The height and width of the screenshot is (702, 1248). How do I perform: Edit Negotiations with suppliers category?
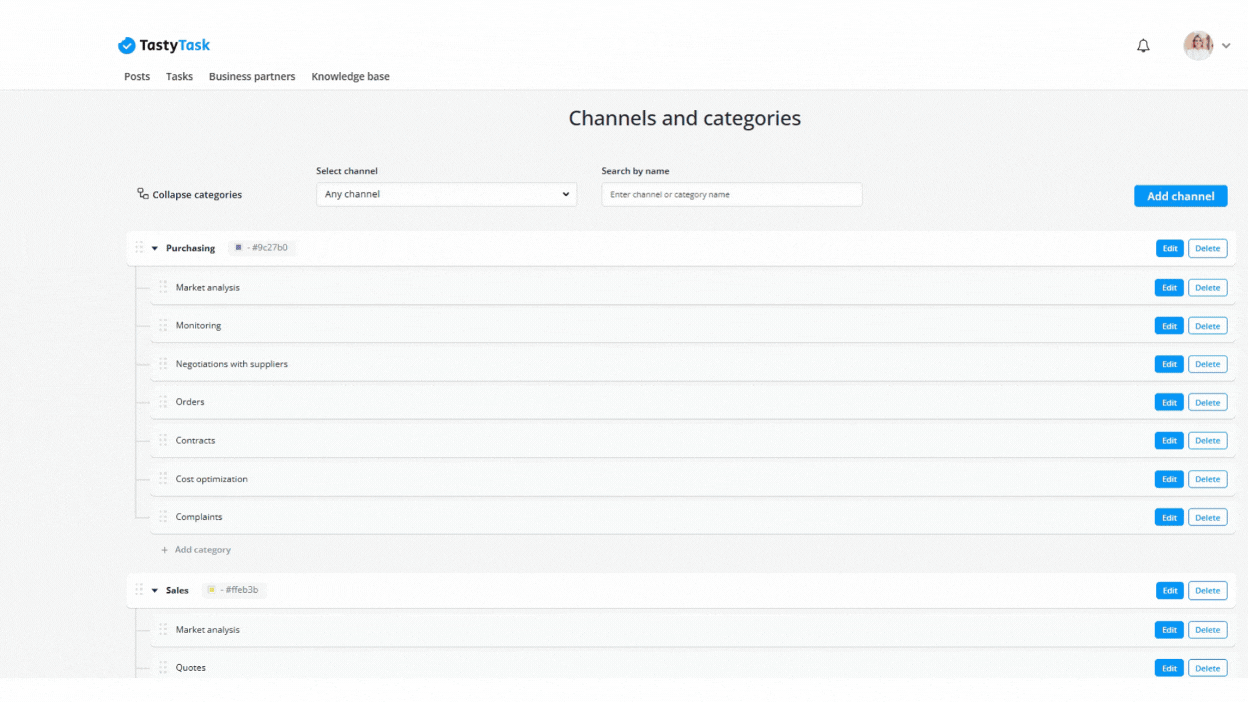1169,364
